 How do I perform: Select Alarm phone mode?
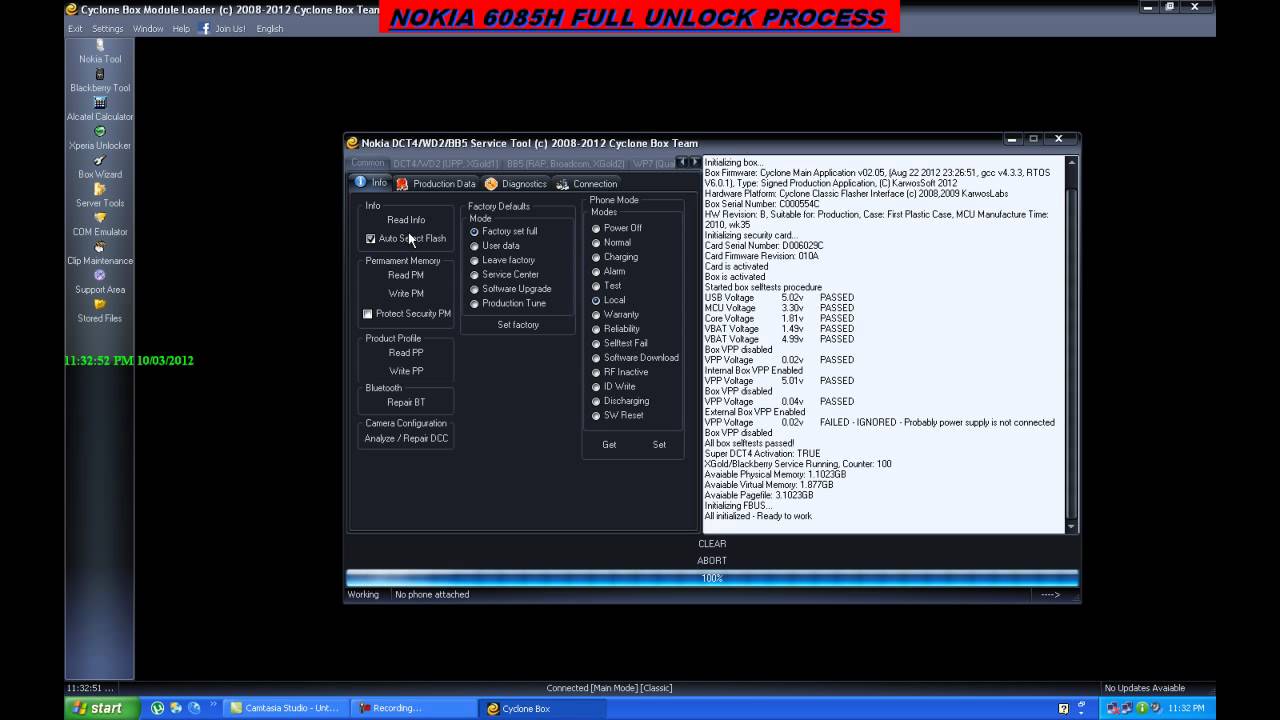[596, 272]
